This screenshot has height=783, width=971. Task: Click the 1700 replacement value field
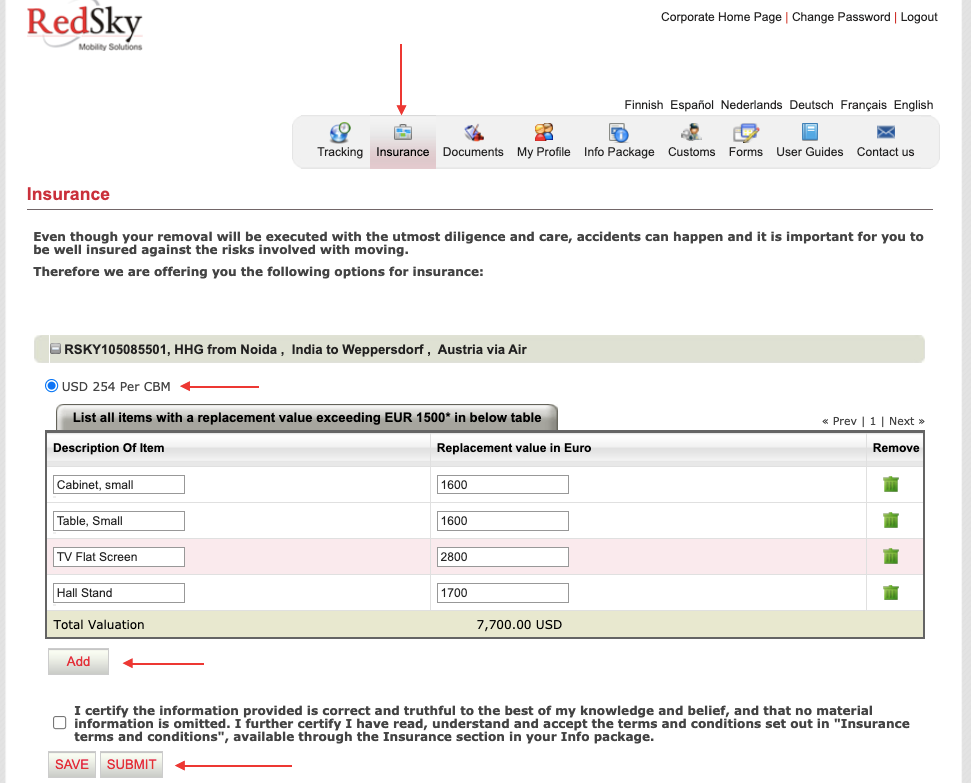click(x=503, y=593)
